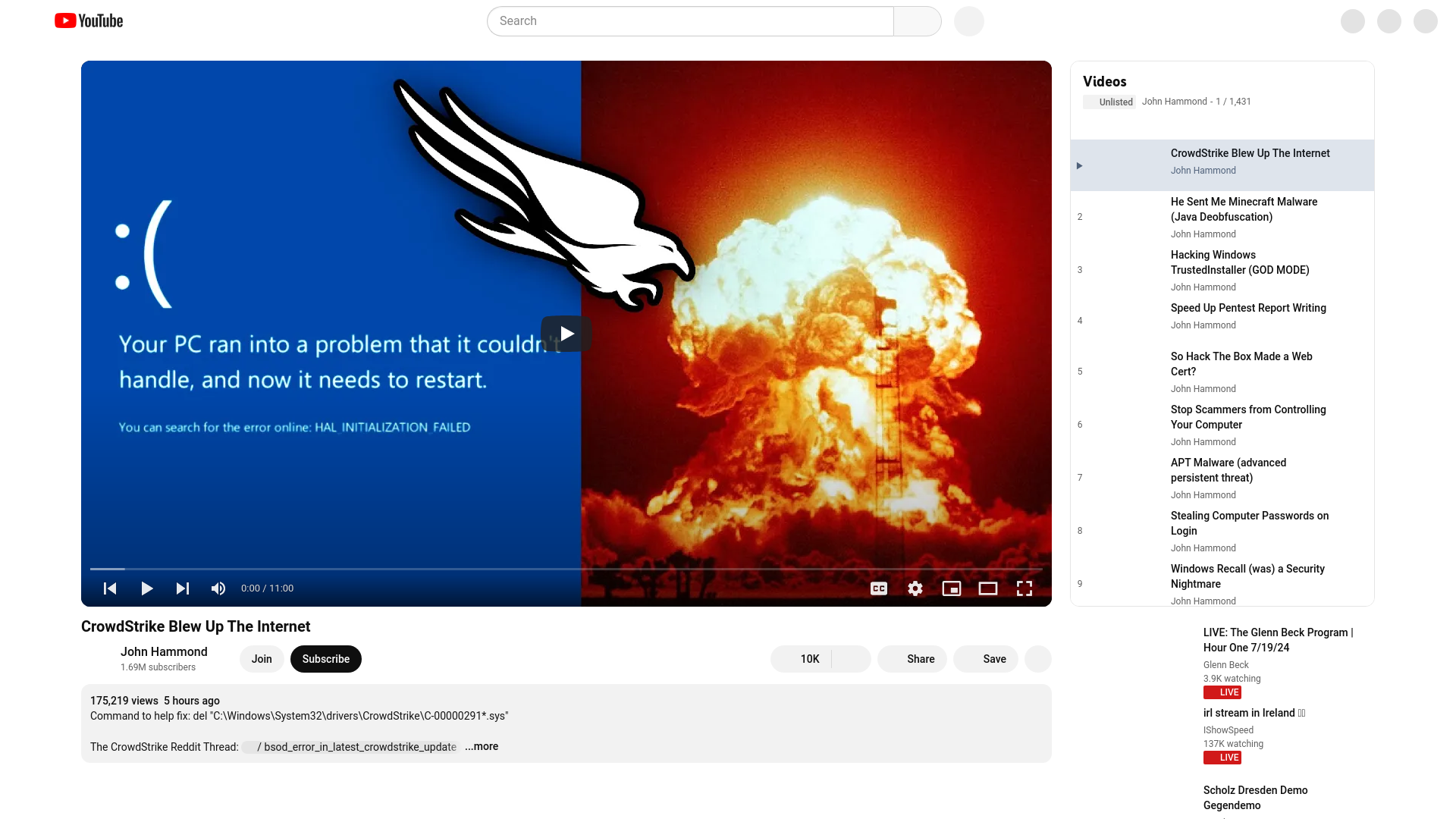Click the now-playing triangle in the playlist
Screen dimensions: 1456x819
point(1079,166)
